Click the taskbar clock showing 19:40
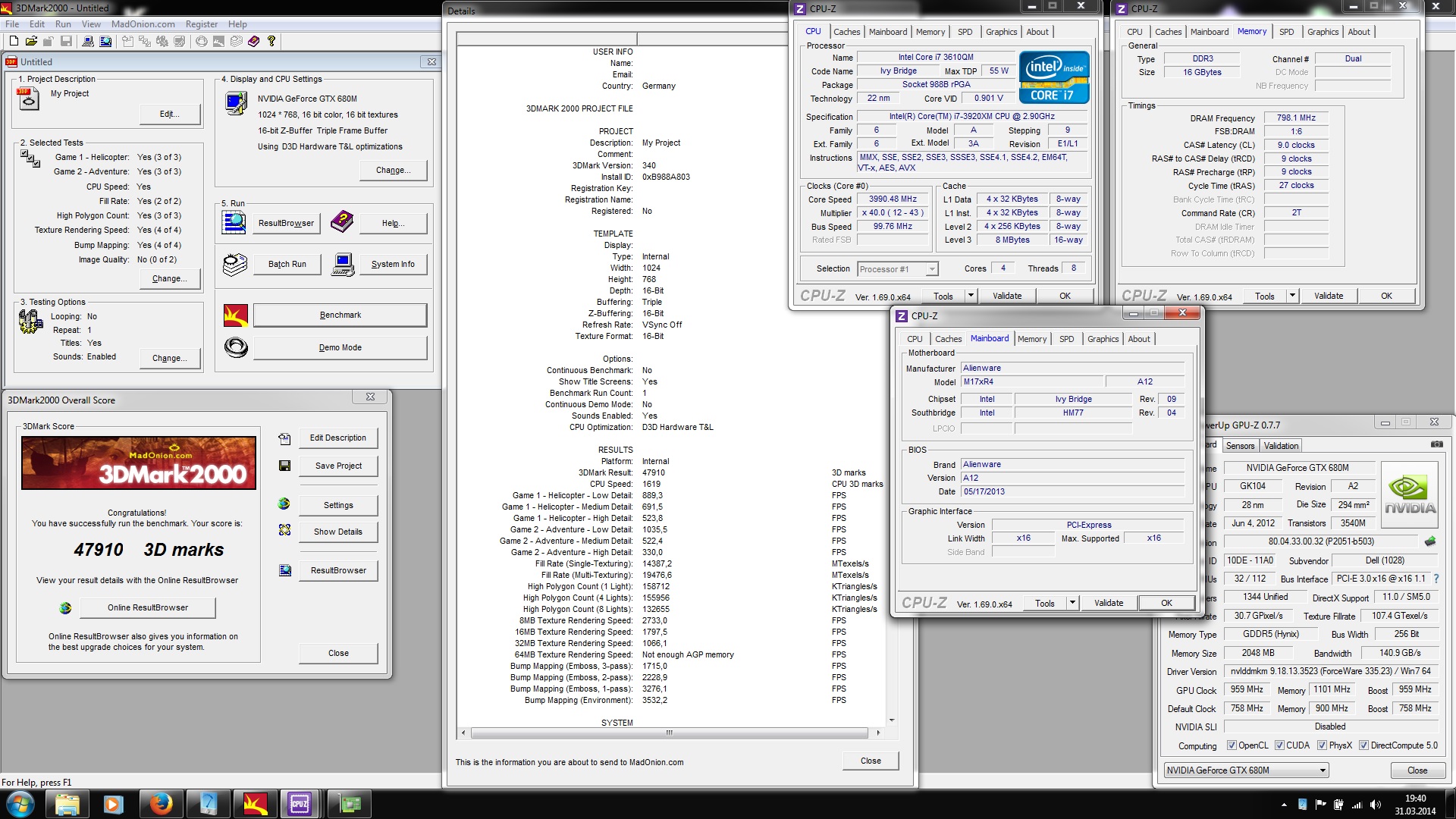1456x819 pixels. point(1415,805)
